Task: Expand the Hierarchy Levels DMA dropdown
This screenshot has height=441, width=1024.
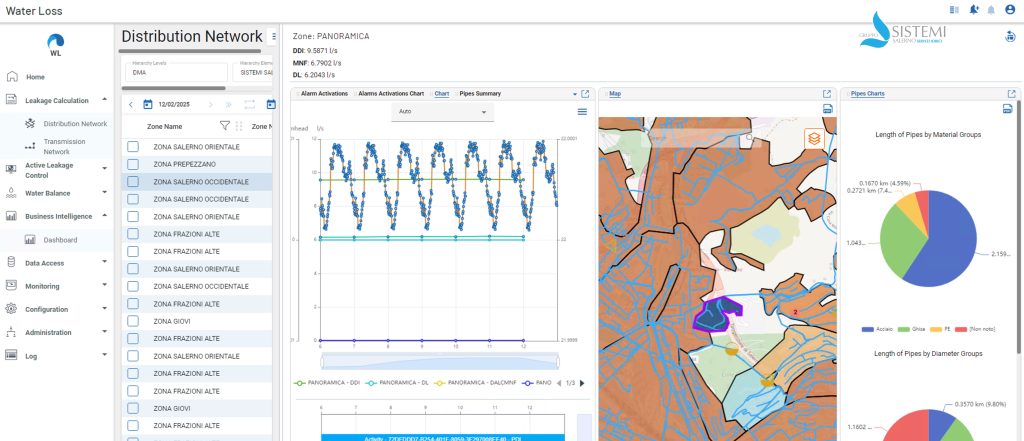Action: (176, 72)
